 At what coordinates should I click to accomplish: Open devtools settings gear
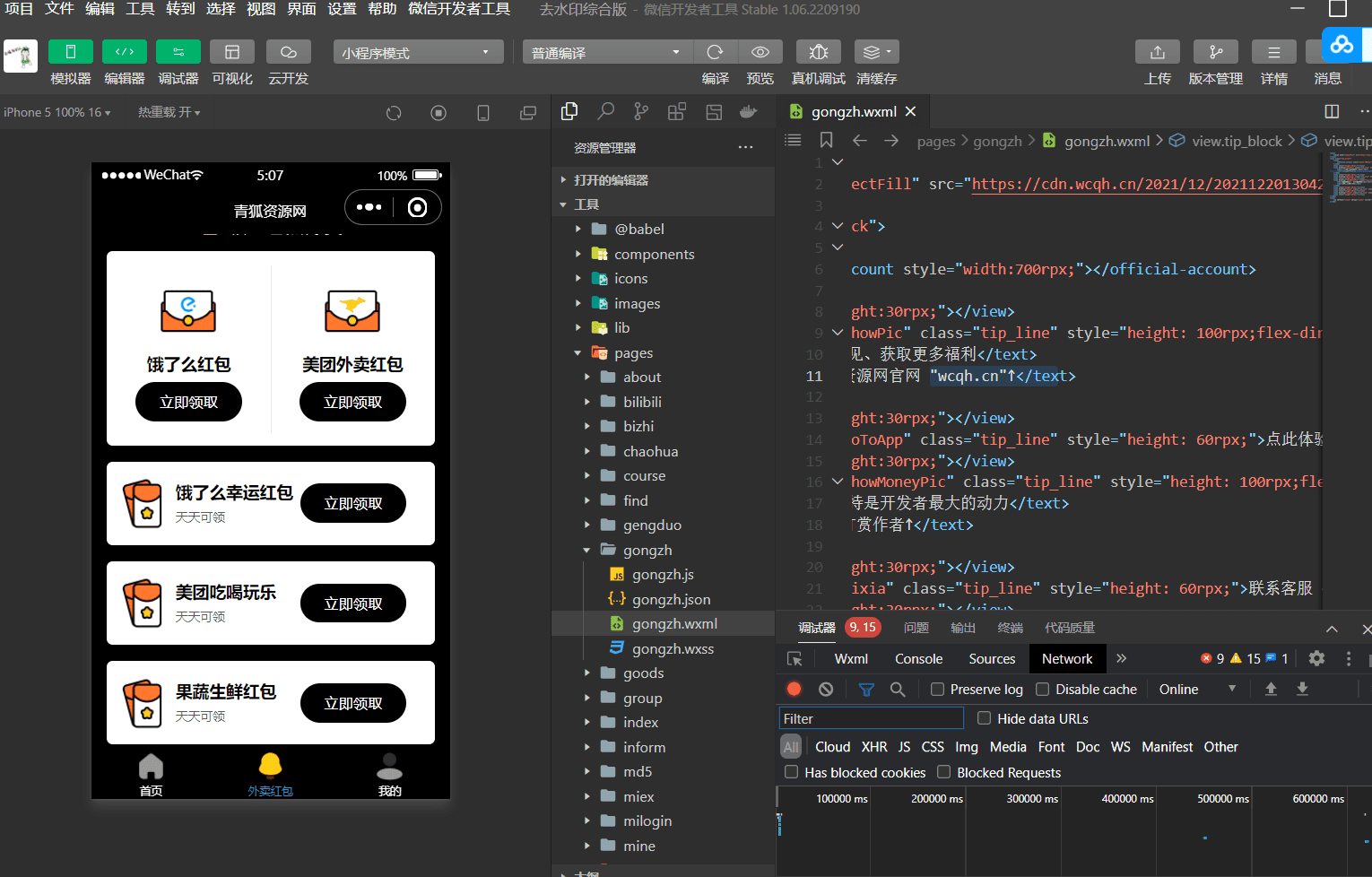(1316, 658)
